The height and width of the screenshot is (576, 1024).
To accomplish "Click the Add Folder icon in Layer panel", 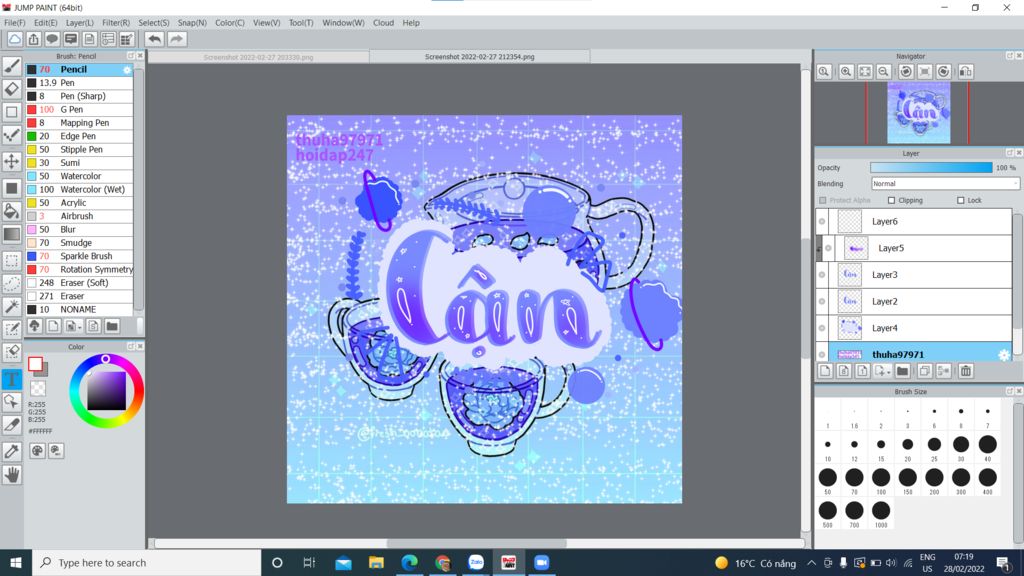I will click(903, 371).
